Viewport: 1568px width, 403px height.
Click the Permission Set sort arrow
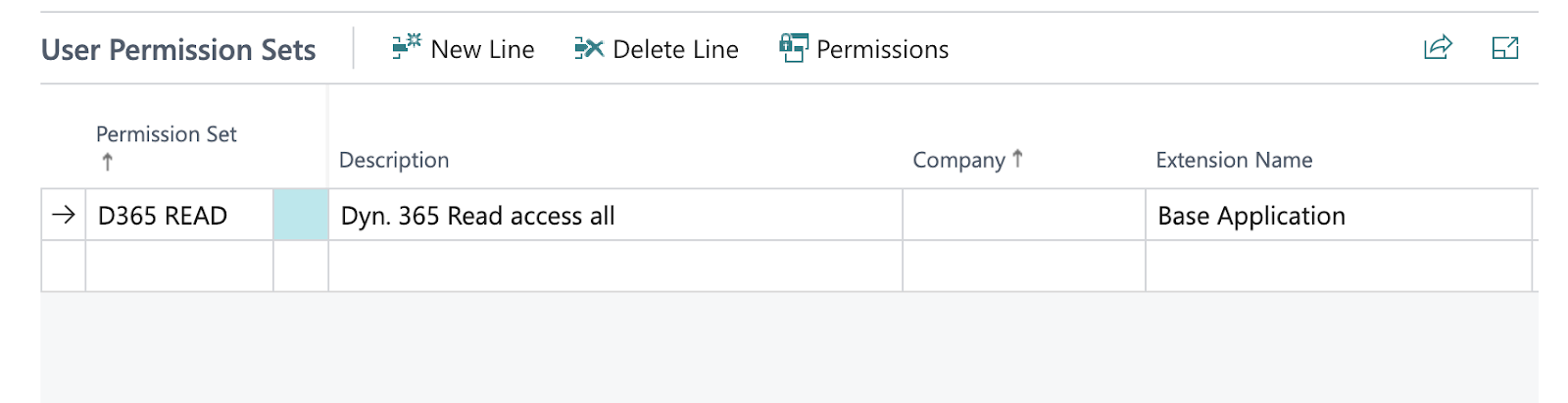(107, 162)
